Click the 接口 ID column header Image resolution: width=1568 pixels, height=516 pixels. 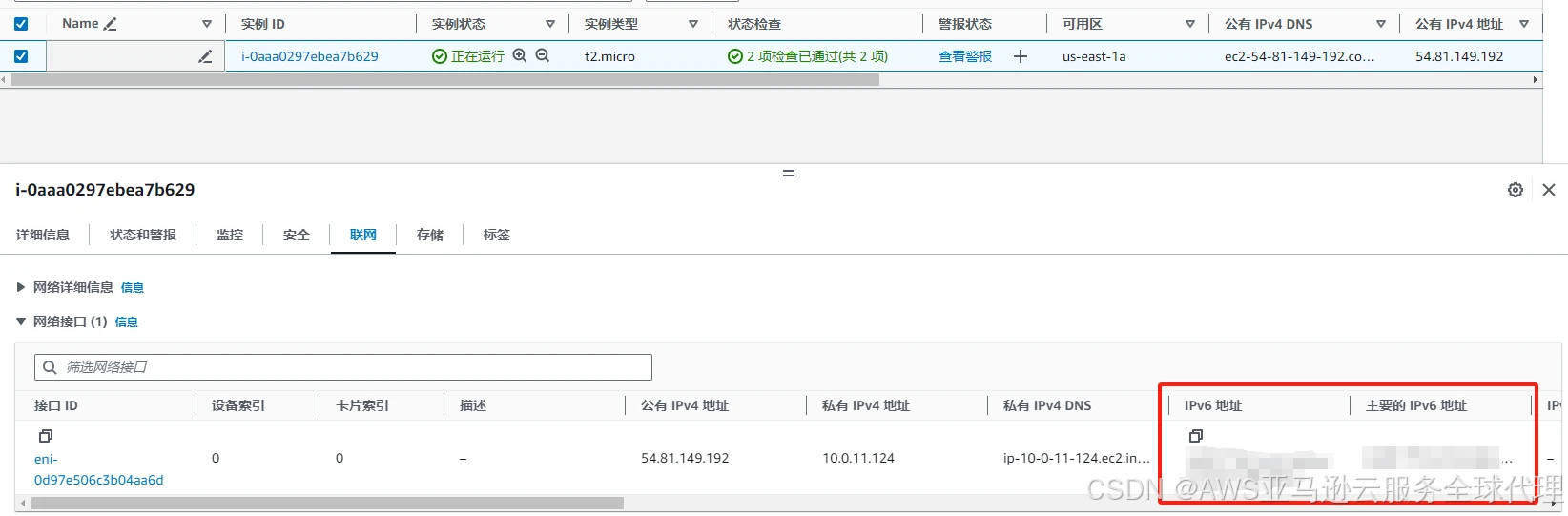(x=56, y=405)
